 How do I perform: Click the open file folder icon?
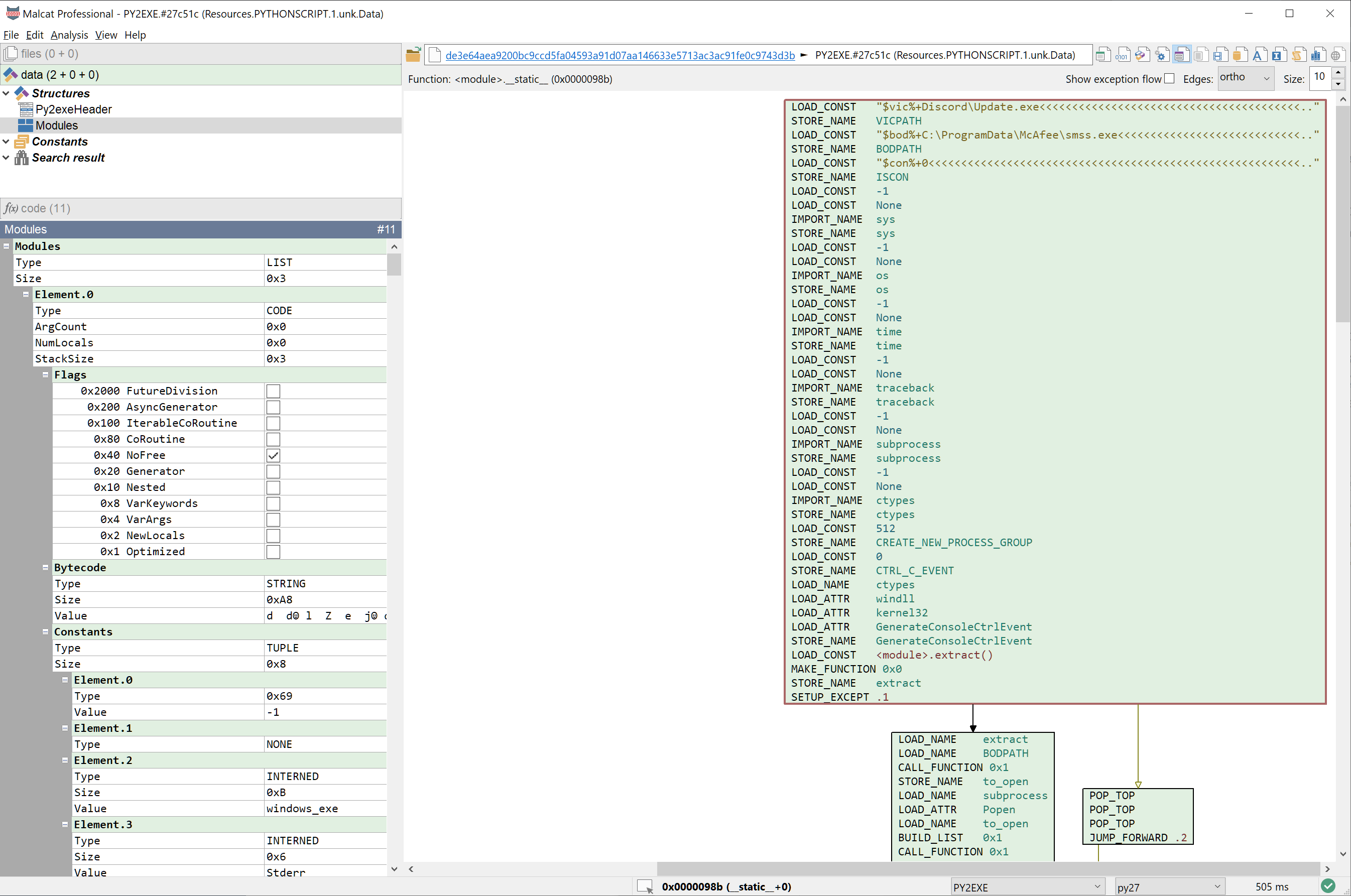click(413, 55)
